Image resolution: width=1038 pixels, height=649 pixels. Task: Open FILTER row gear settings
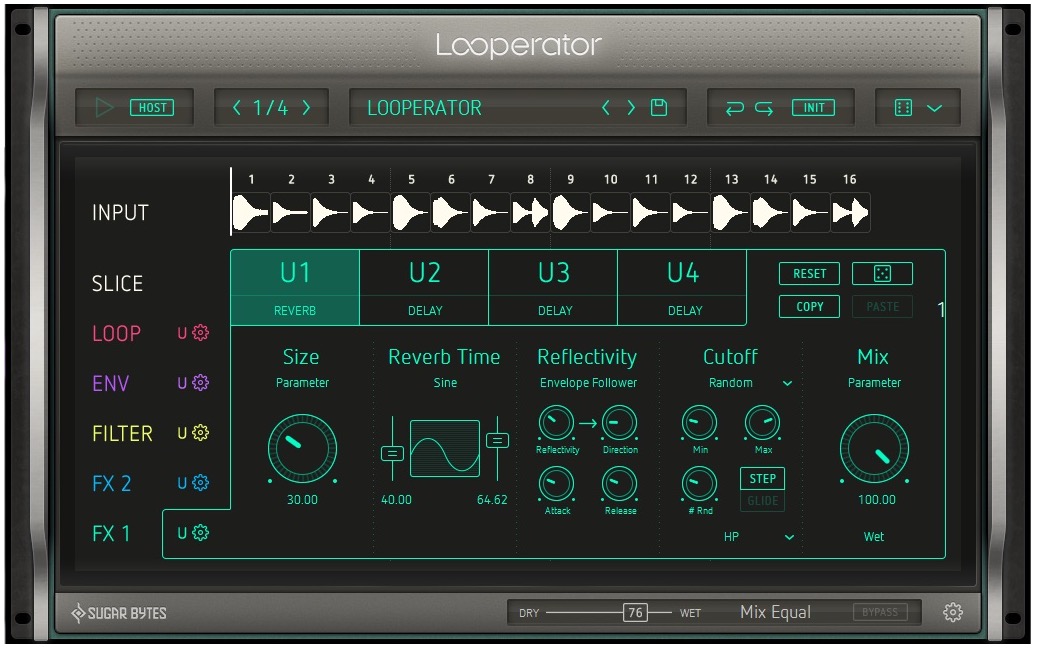pyautogui.click(x=201, y=432)
